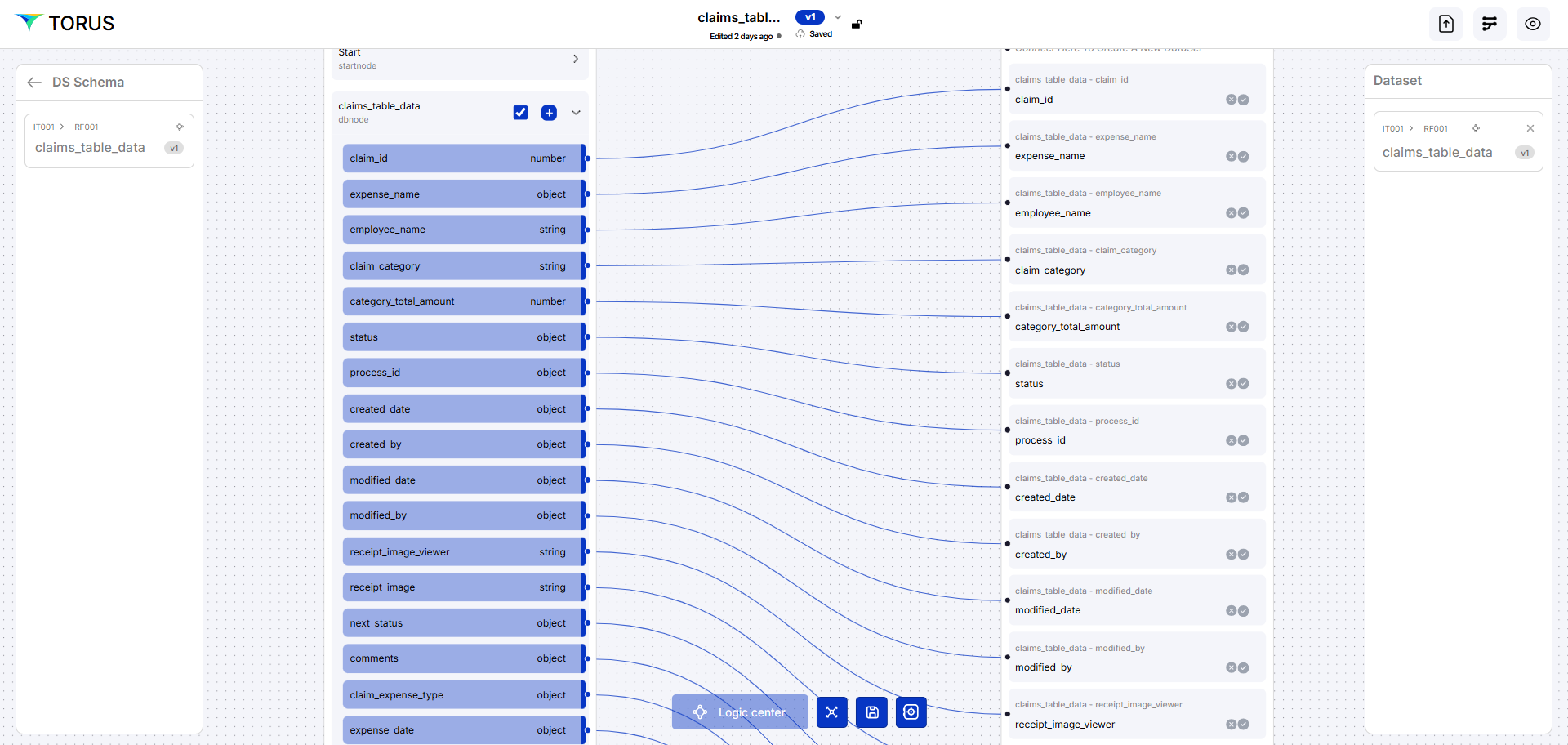Screen dimensions: 1568x745
Task: Click confirm check on expense_name mapping
Action: (x=1243, y=157)
